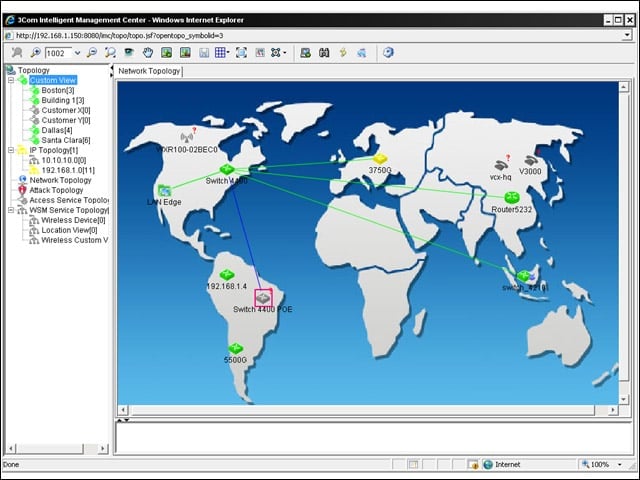640x480 pixels.
Task: Open Access Service Topology tree item
Action: [x=69, y=200]
